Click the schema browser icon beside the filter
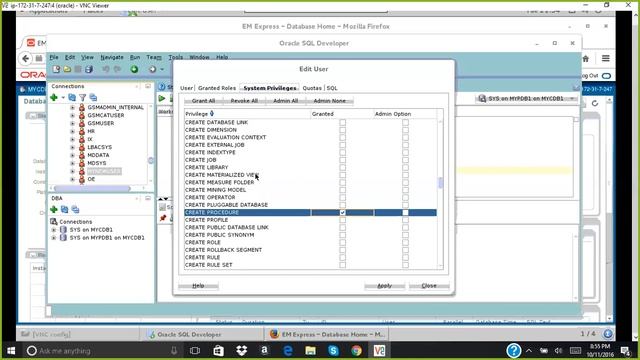This screenshot has width=640, height=360. point(93,98)
